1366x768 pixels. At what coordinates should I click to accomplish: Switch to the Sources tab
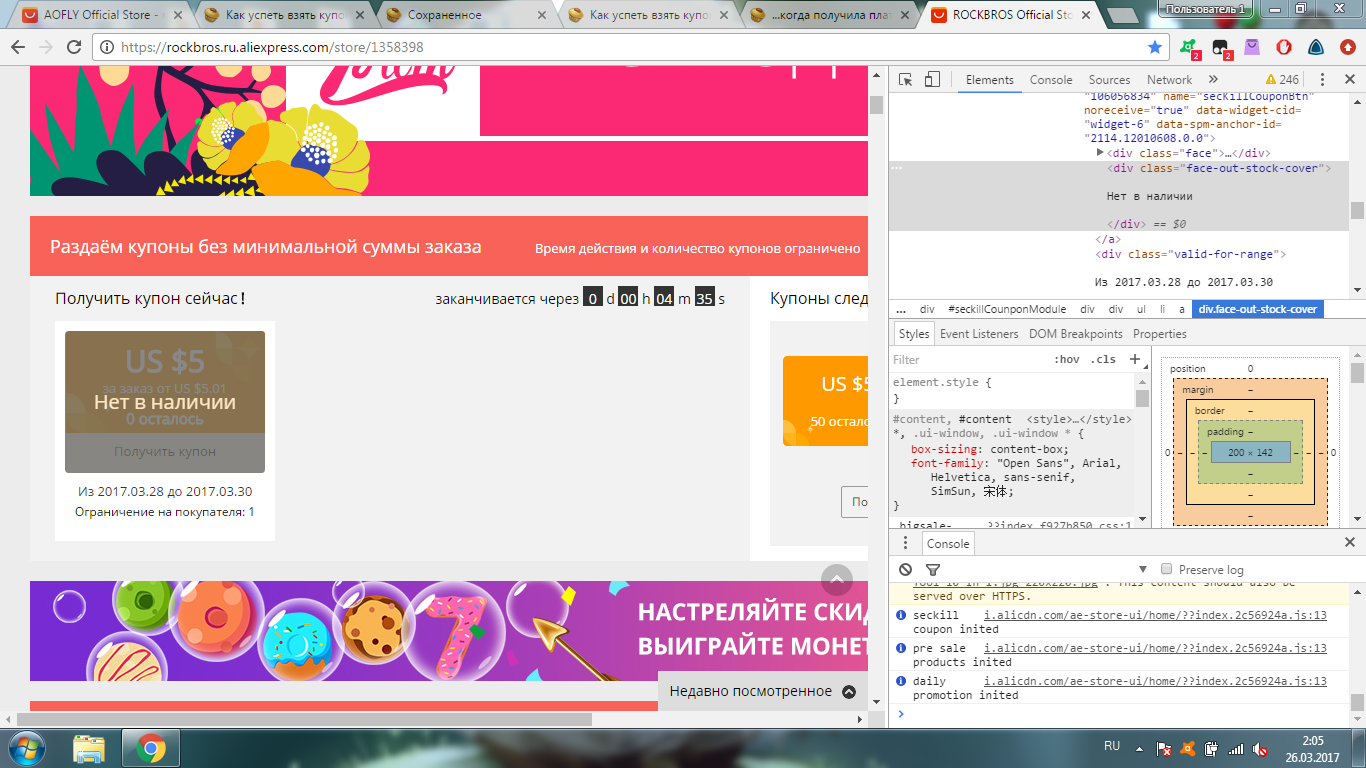pos(1109,80)
